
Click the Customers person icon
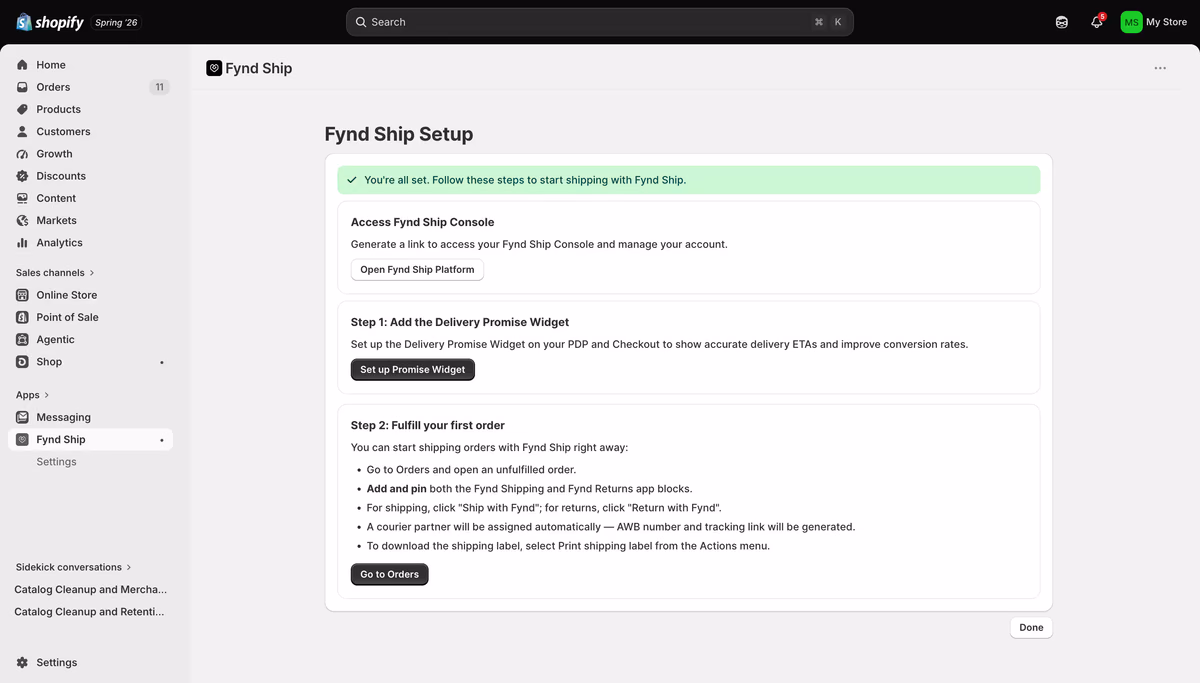(22, 131)
